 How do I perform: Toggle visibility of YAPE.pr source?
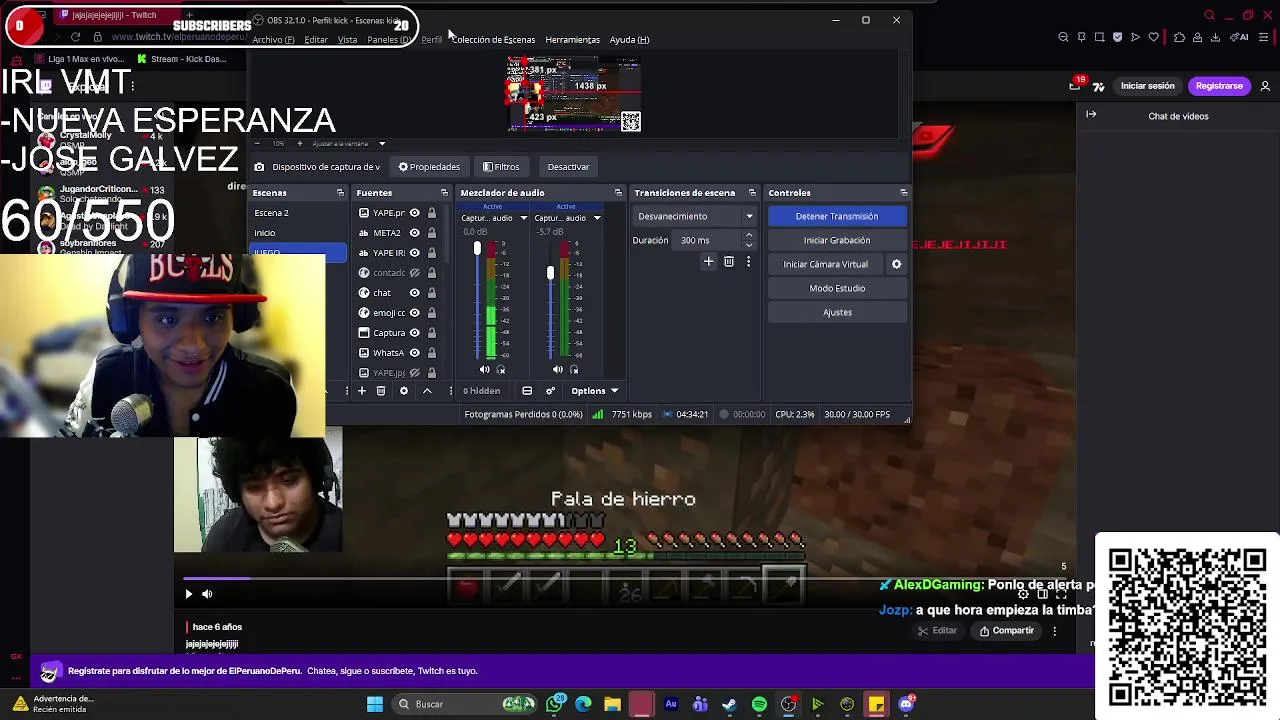click(x=414, y=213)
